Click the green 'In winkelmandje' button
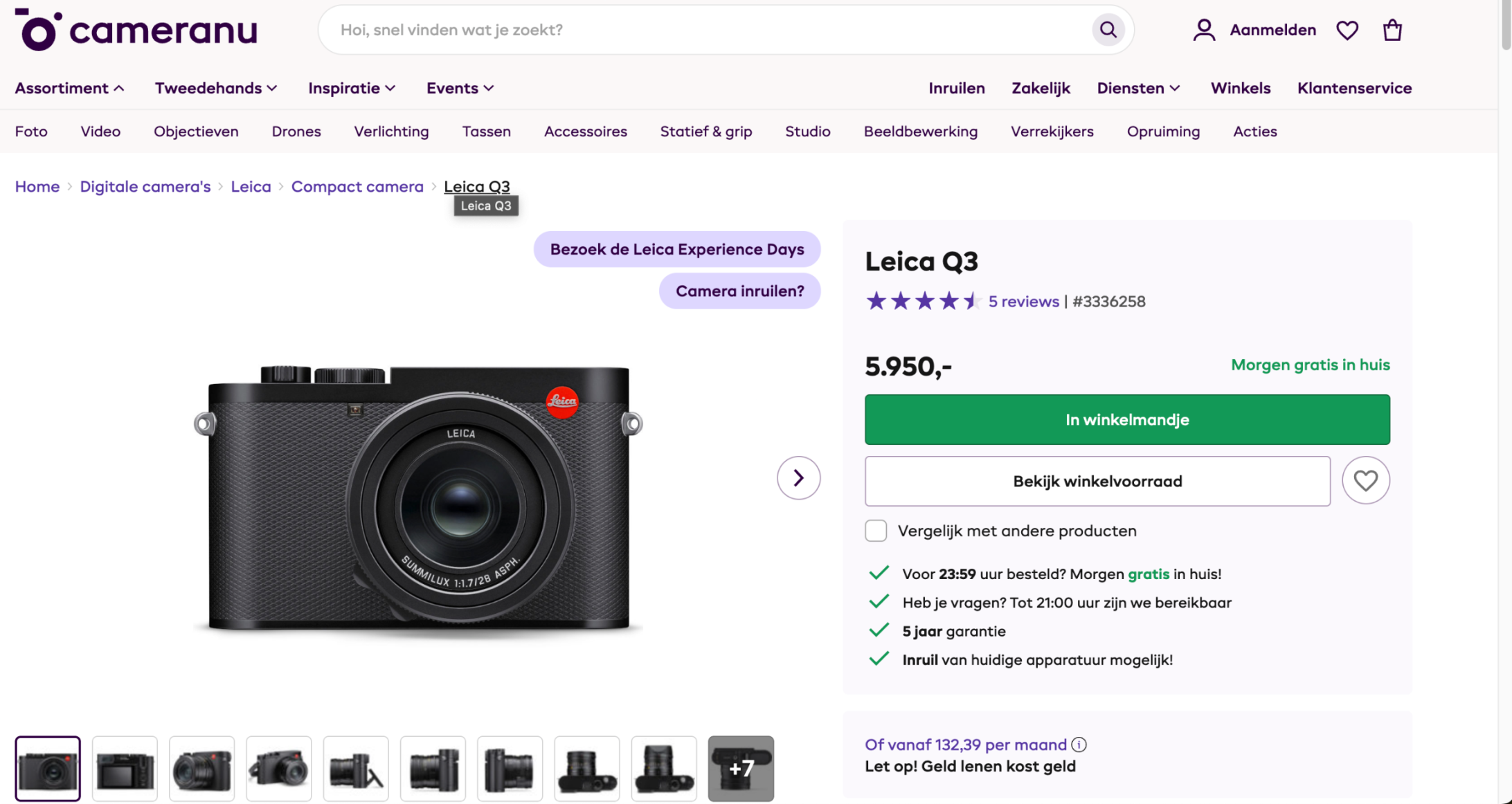This screenshot has height=804, width=1512. (x=1127, y=419)
